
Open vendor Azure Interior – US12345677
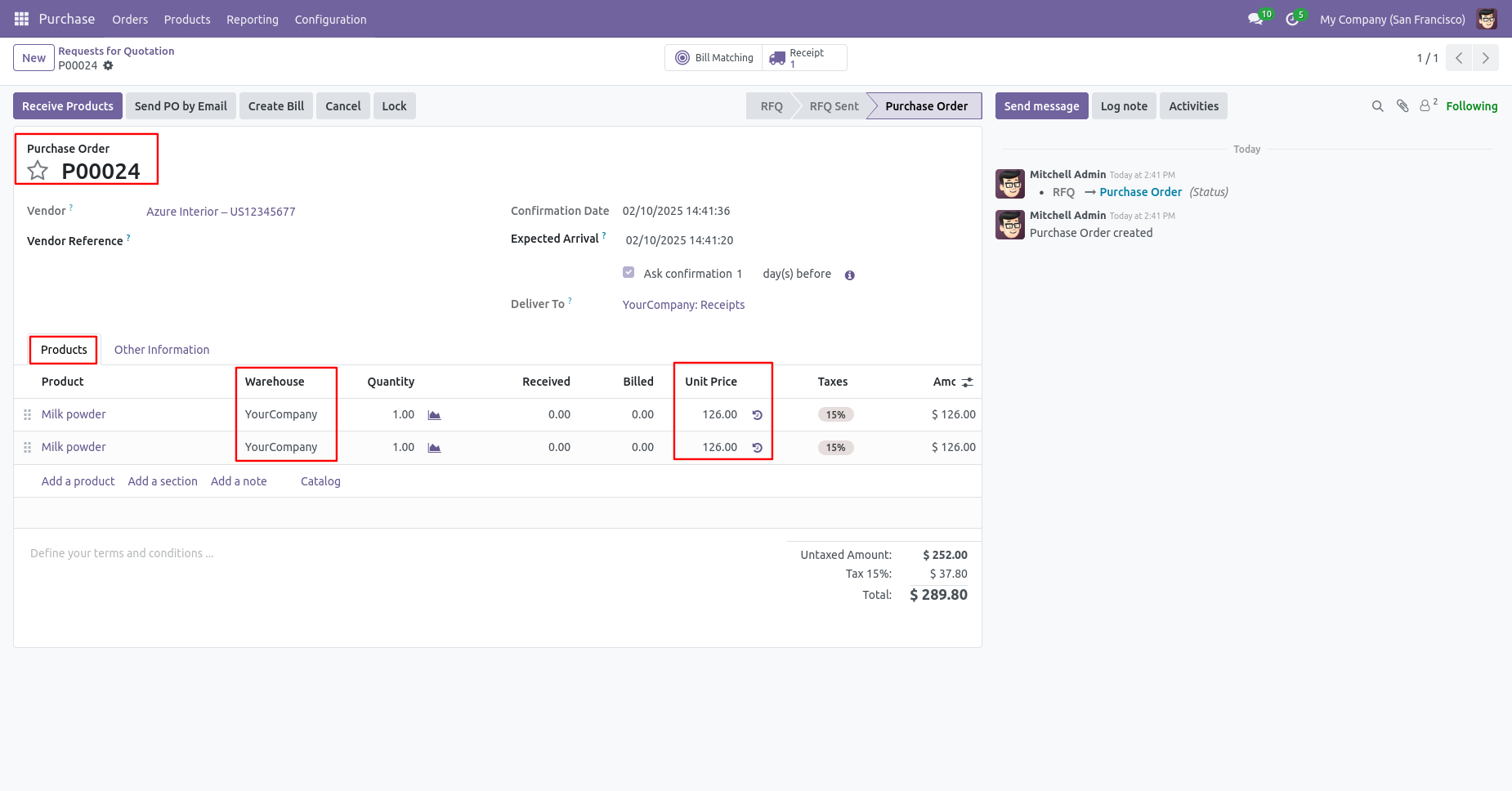point(221,212)
